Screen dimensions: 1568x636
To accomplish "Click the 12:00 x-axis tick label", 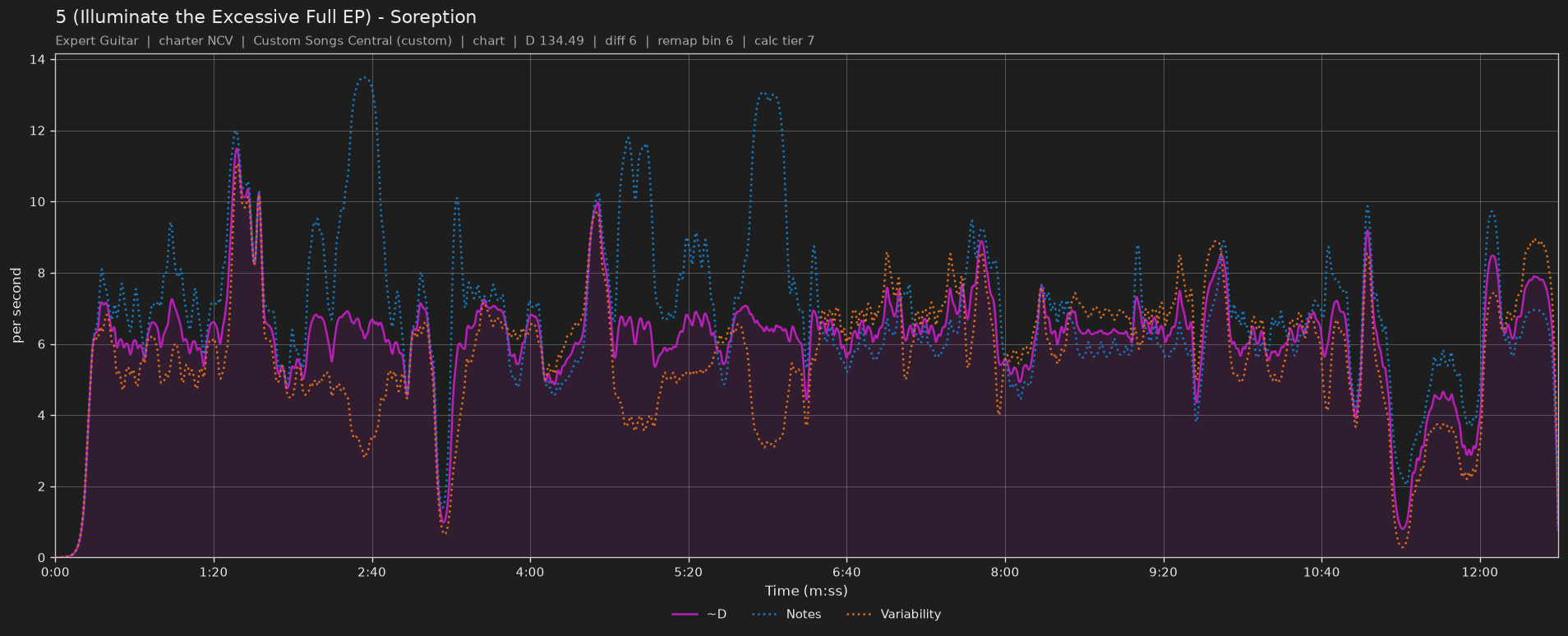I will tap(1480, 572).
